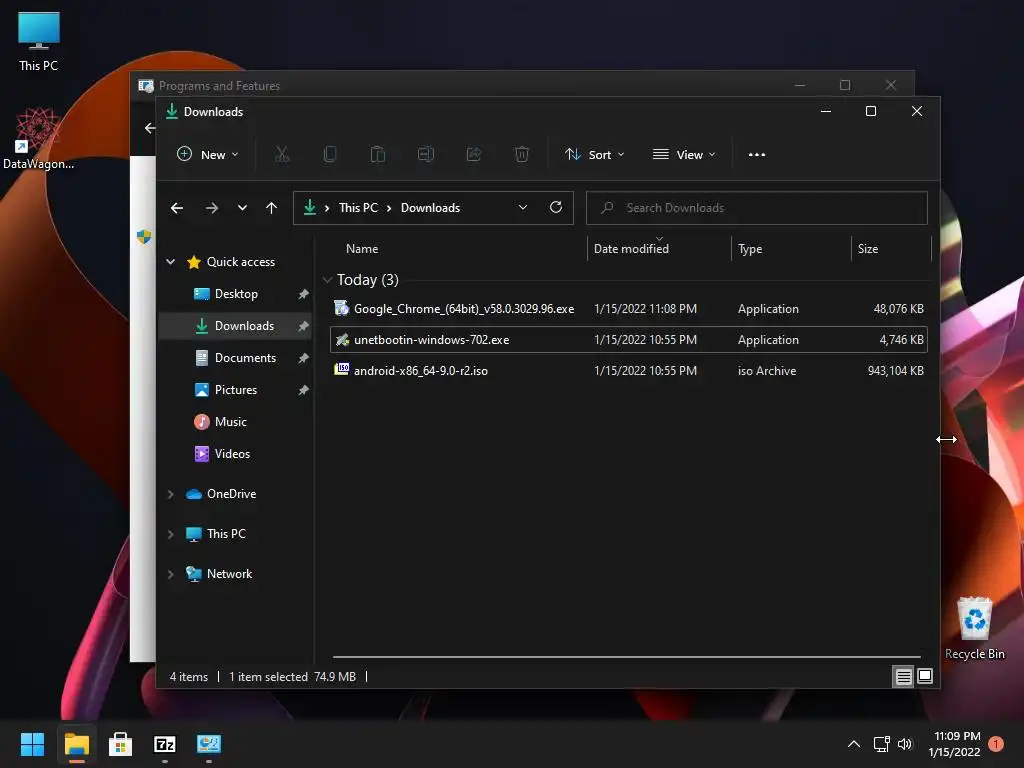Expand the This PC tree node
Image resolution: width=1024 pixels, height=768 pixels.
(x=170, y=534)
